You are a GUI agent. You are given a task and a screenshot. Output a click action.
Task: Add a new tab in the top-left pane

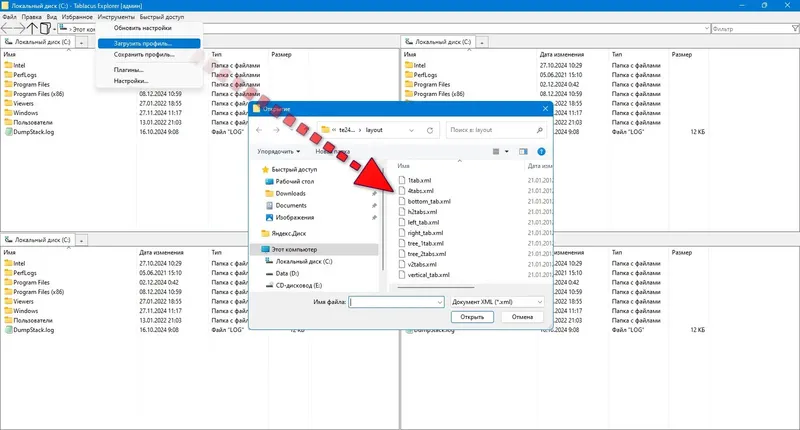pyautogui.click(x=81, y=42)
